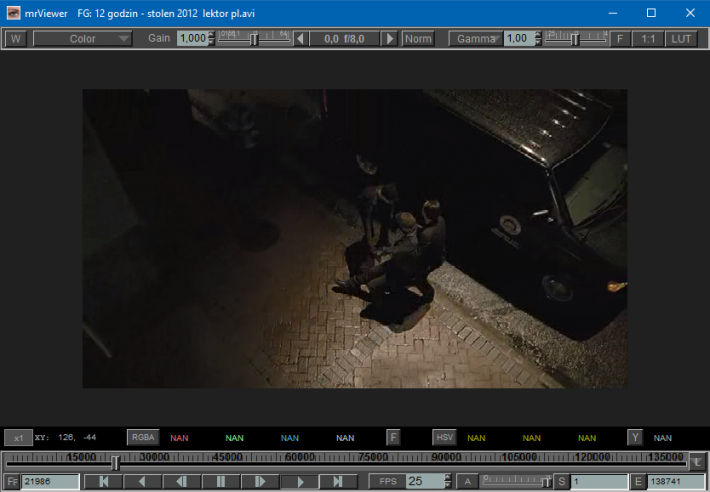Toggle the Norm normalize button
This screenshot has height=492, width=710.
418,39
